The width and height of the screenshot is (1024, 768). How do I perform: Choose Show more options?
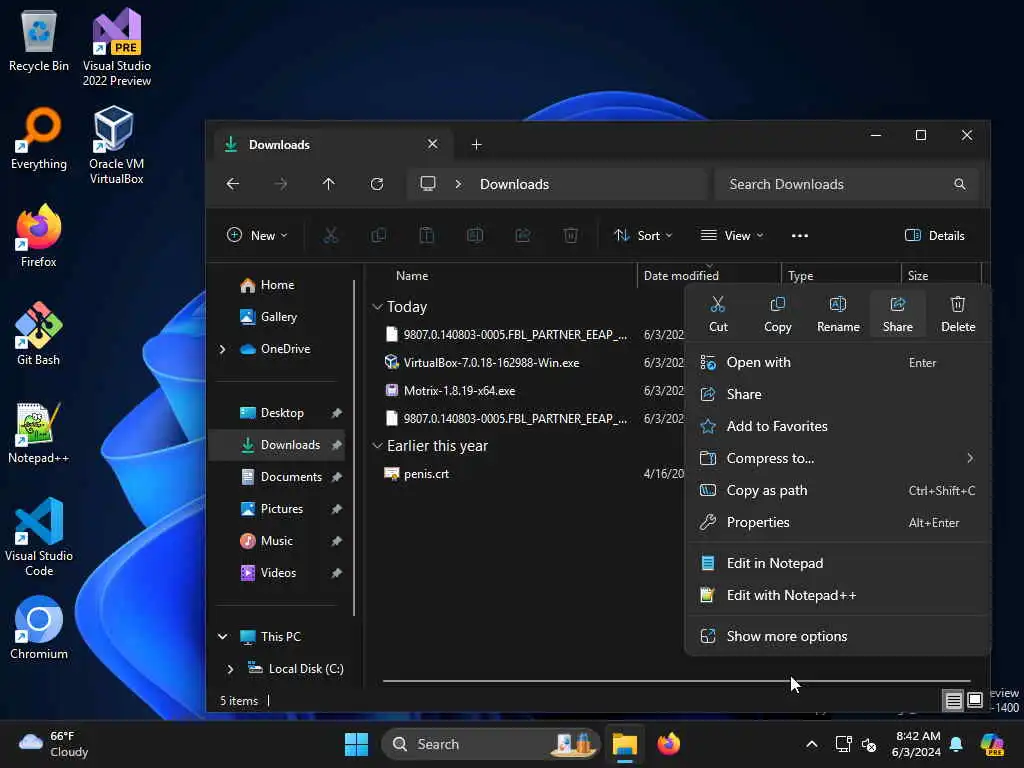(x=838, y=637)
